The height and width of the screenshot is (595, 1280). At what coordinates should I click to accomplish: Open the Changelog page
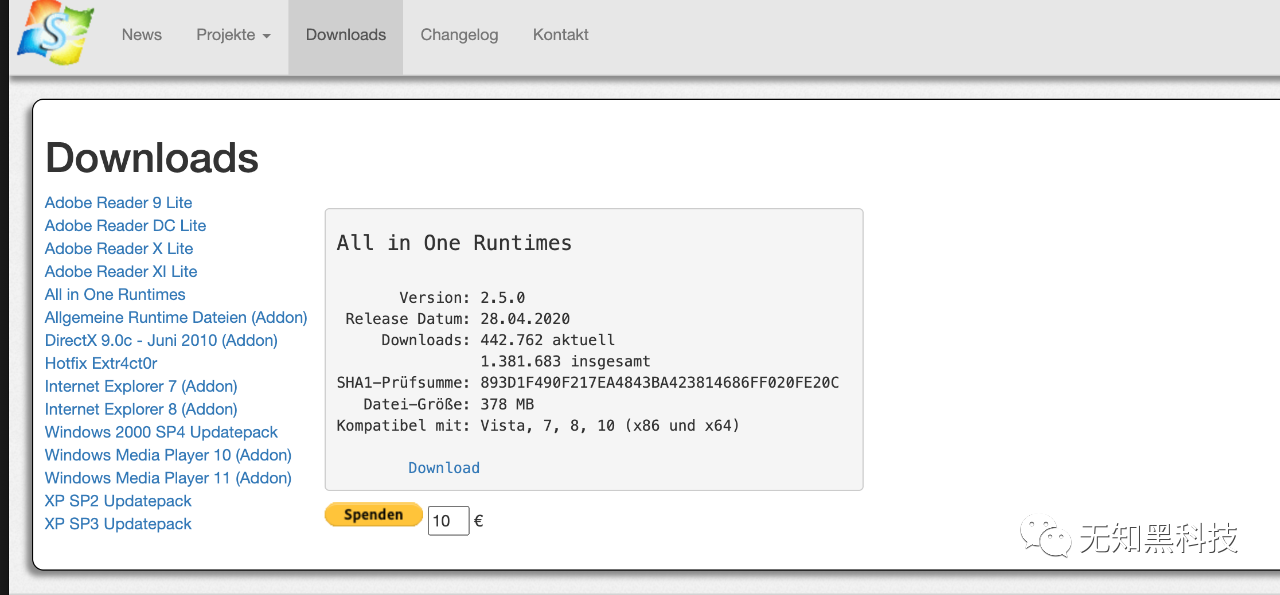[x=459, y=35]
